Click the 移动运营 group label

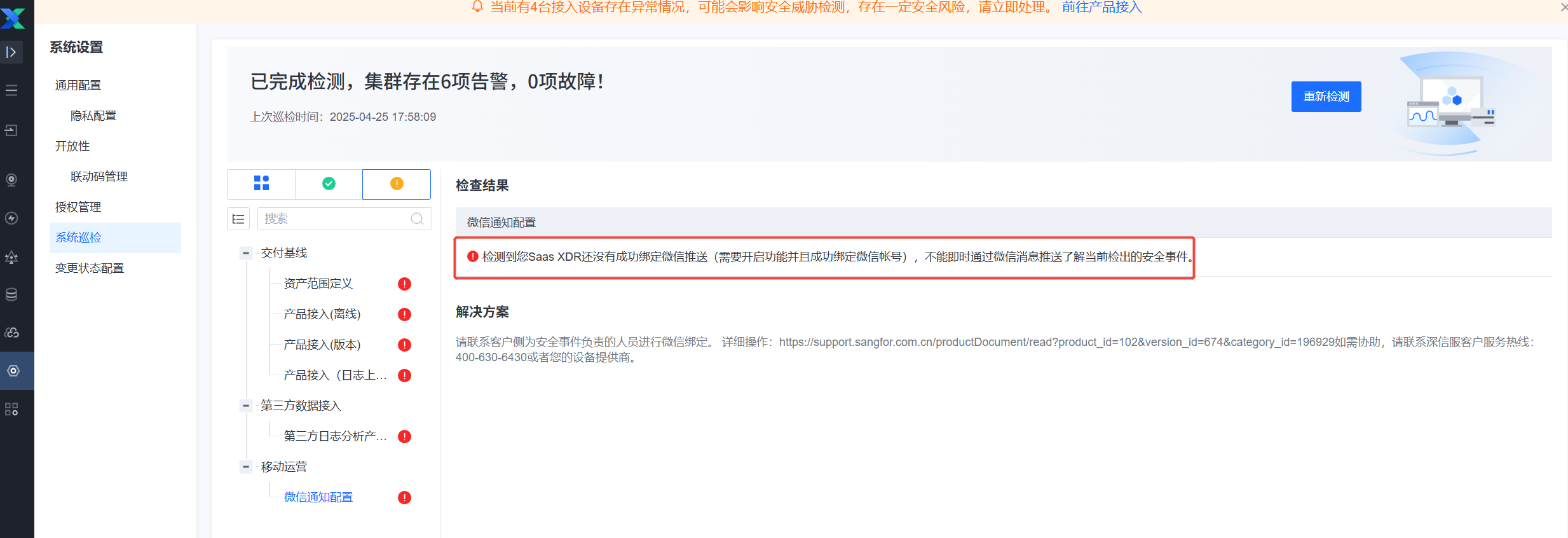pos(284,467)
